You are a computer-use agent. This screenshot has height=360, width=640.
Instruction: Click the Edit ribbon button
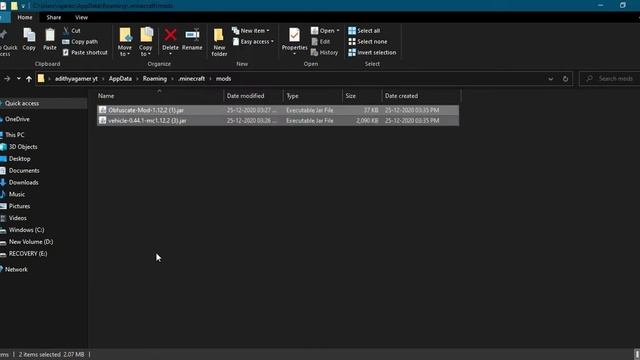point(321,42)
